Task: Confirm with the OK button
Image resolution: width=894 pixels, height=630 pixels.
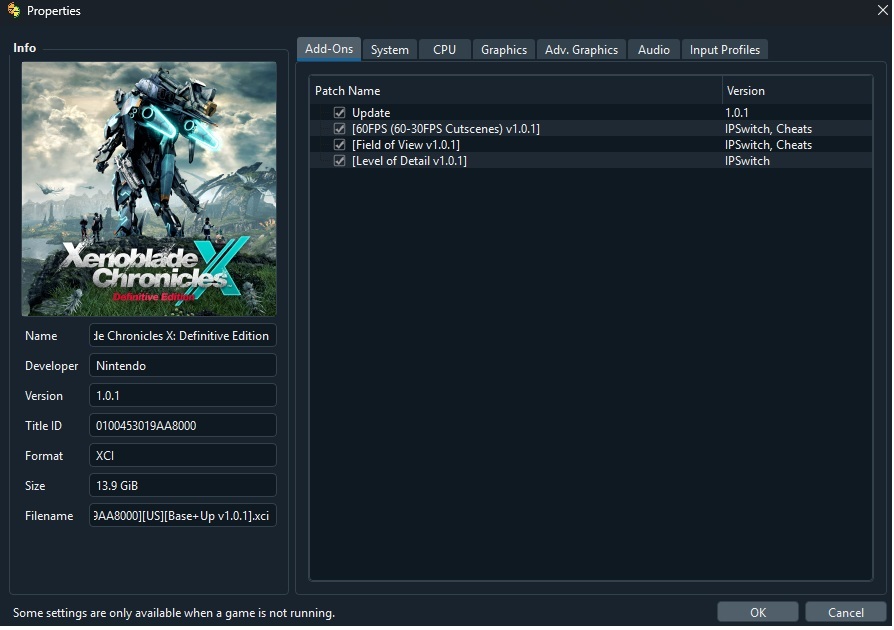Action: 758,612
